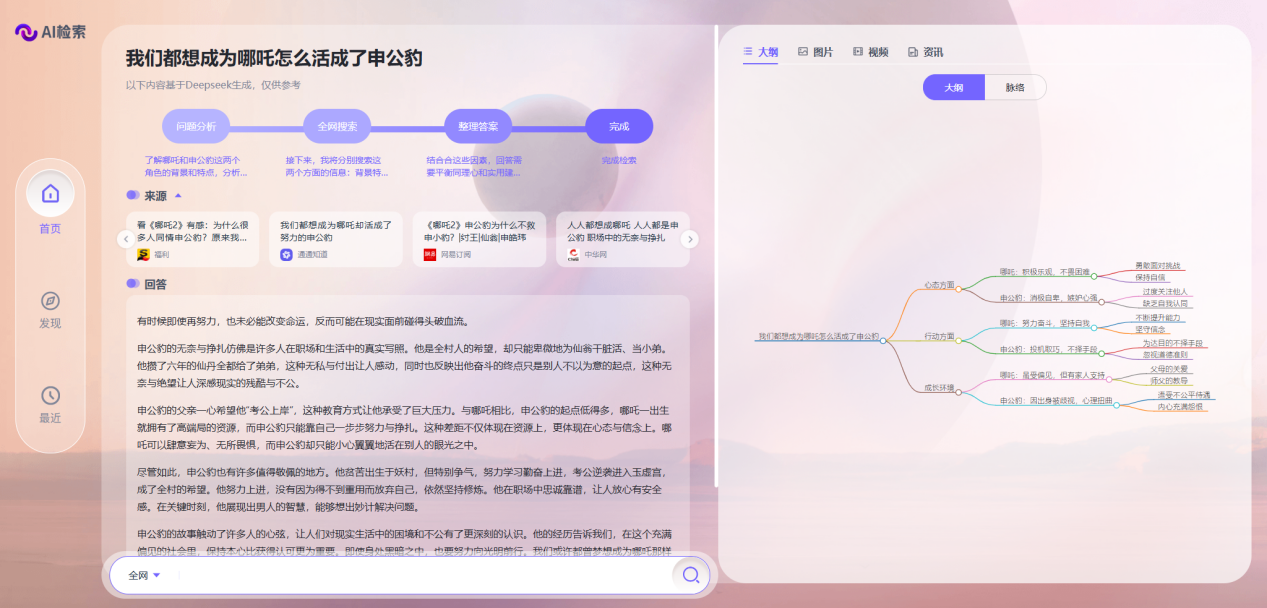This screenshot has height=608, width=1267.
Task: Open source card 看《哪吒2》有感
Action: click(192, 239)
